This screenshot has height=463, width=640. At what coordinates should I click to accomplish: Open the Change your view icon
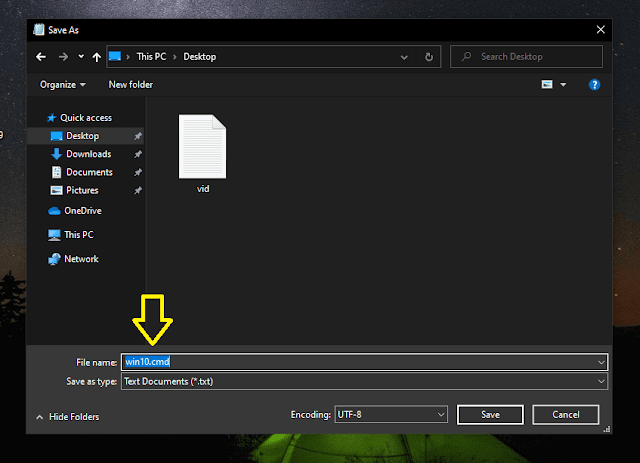(547, 85)
